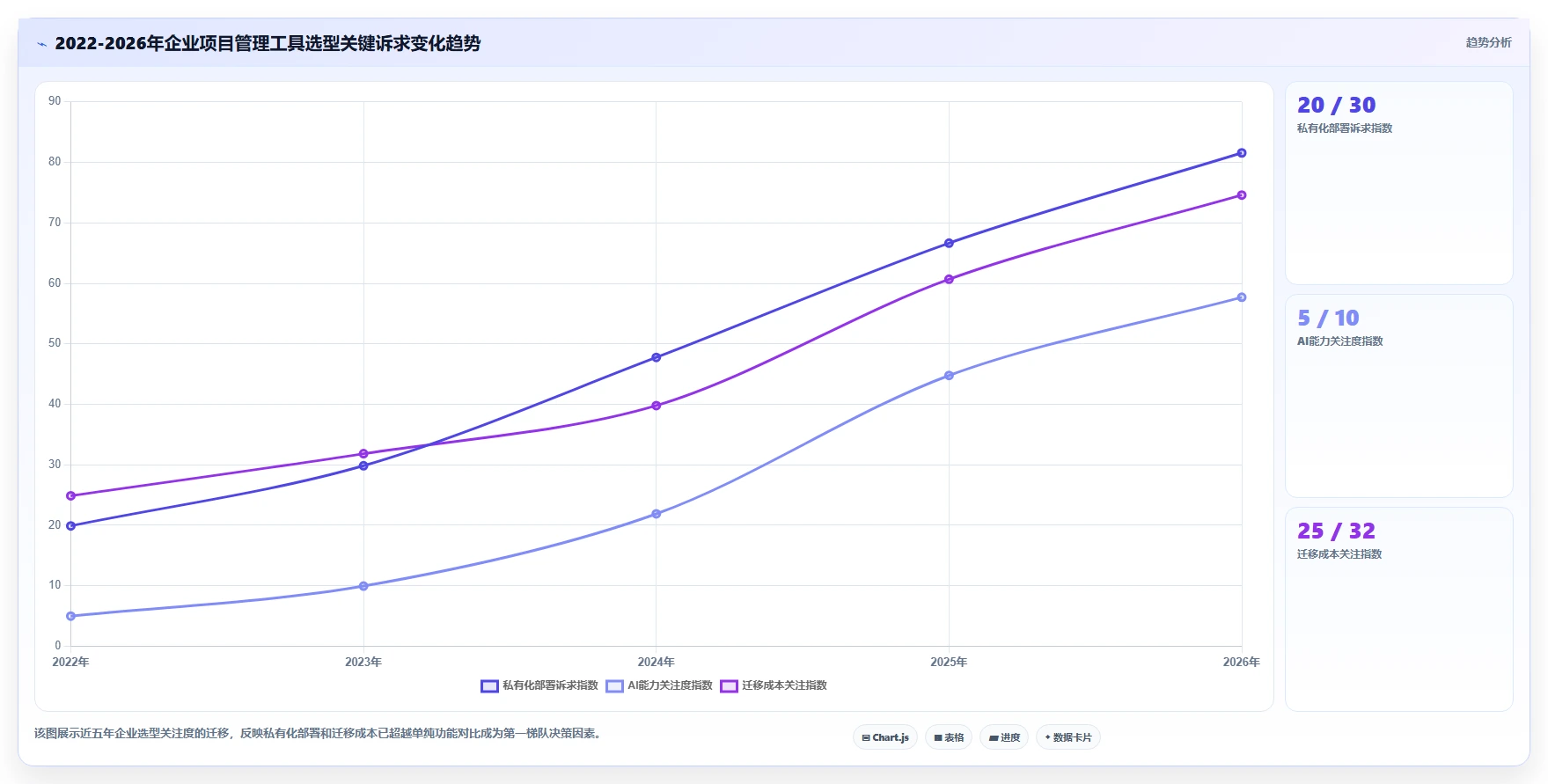The image size is (1548, 784).
Task: Click the 20 / 30 value in the first card
Action: point(1336,106)
